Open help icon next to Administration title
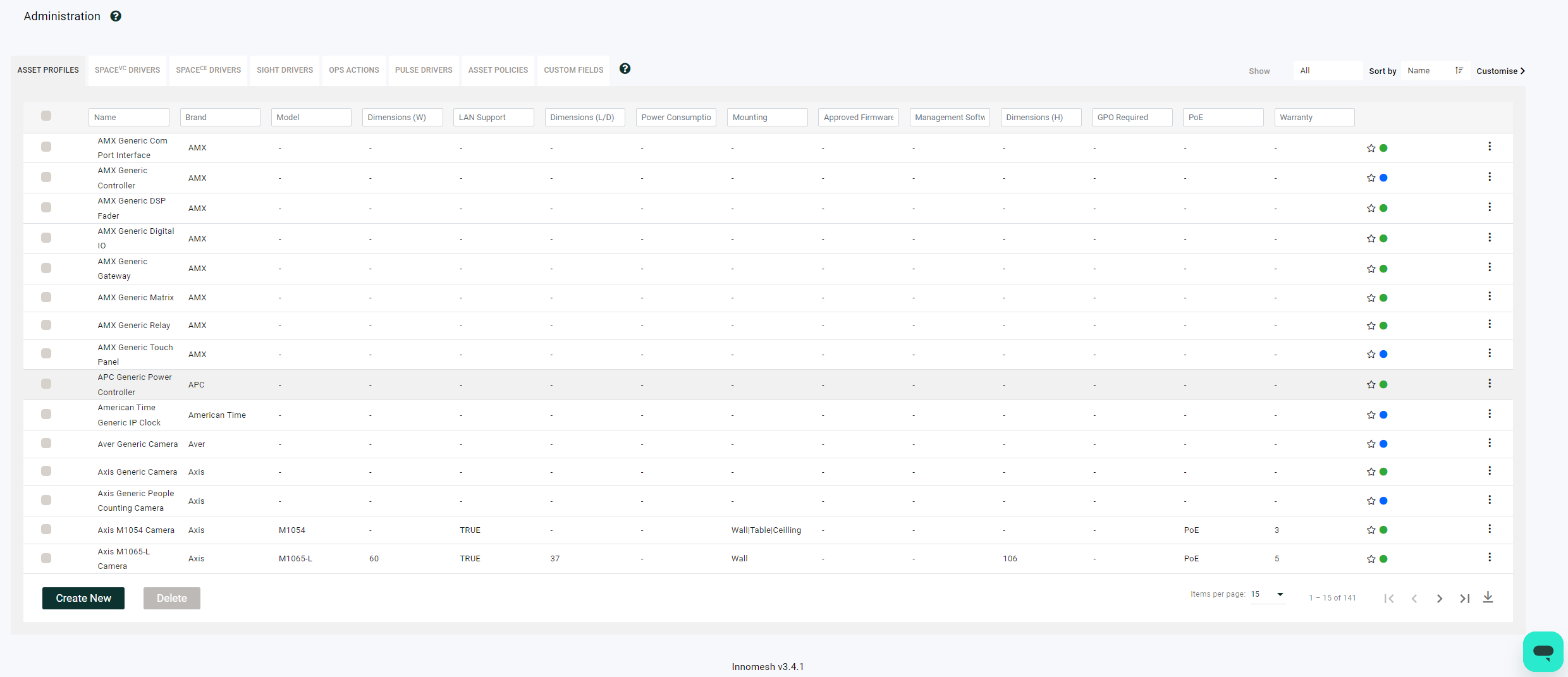 pyautogui.click(x=116, y=16)
